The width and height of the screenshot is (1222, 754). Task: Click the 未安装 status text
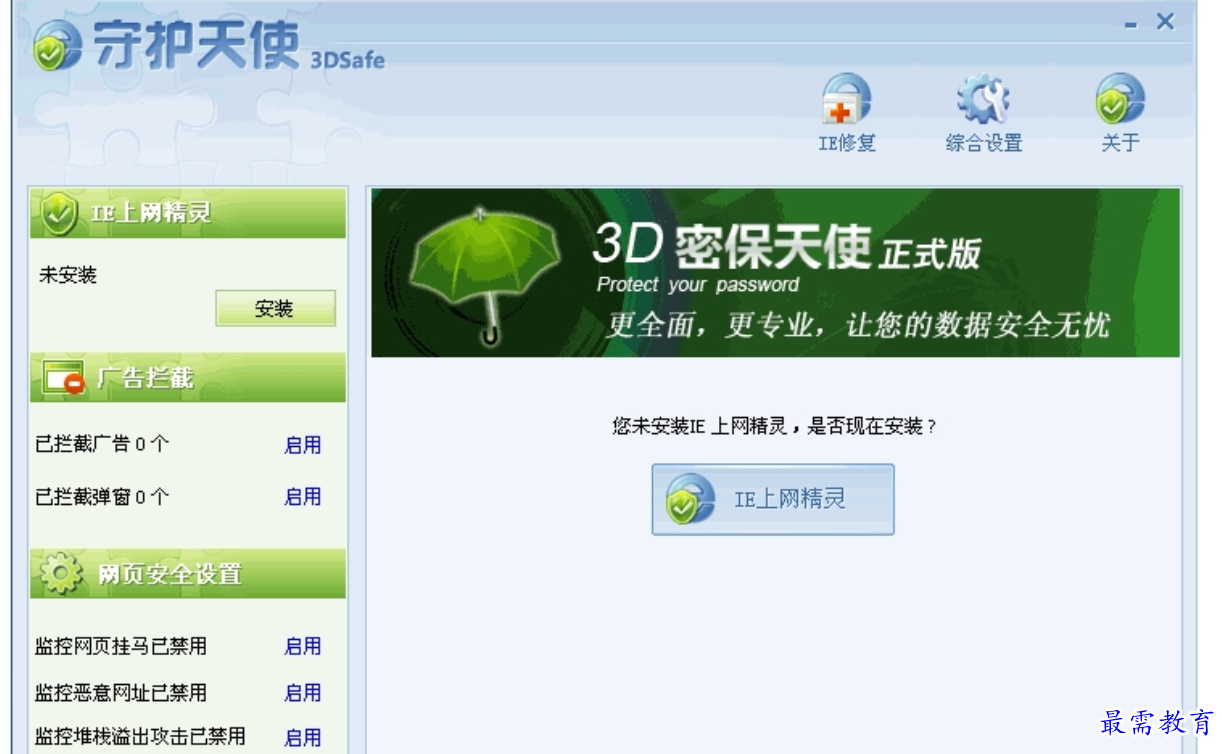click(x=68, y=275)
